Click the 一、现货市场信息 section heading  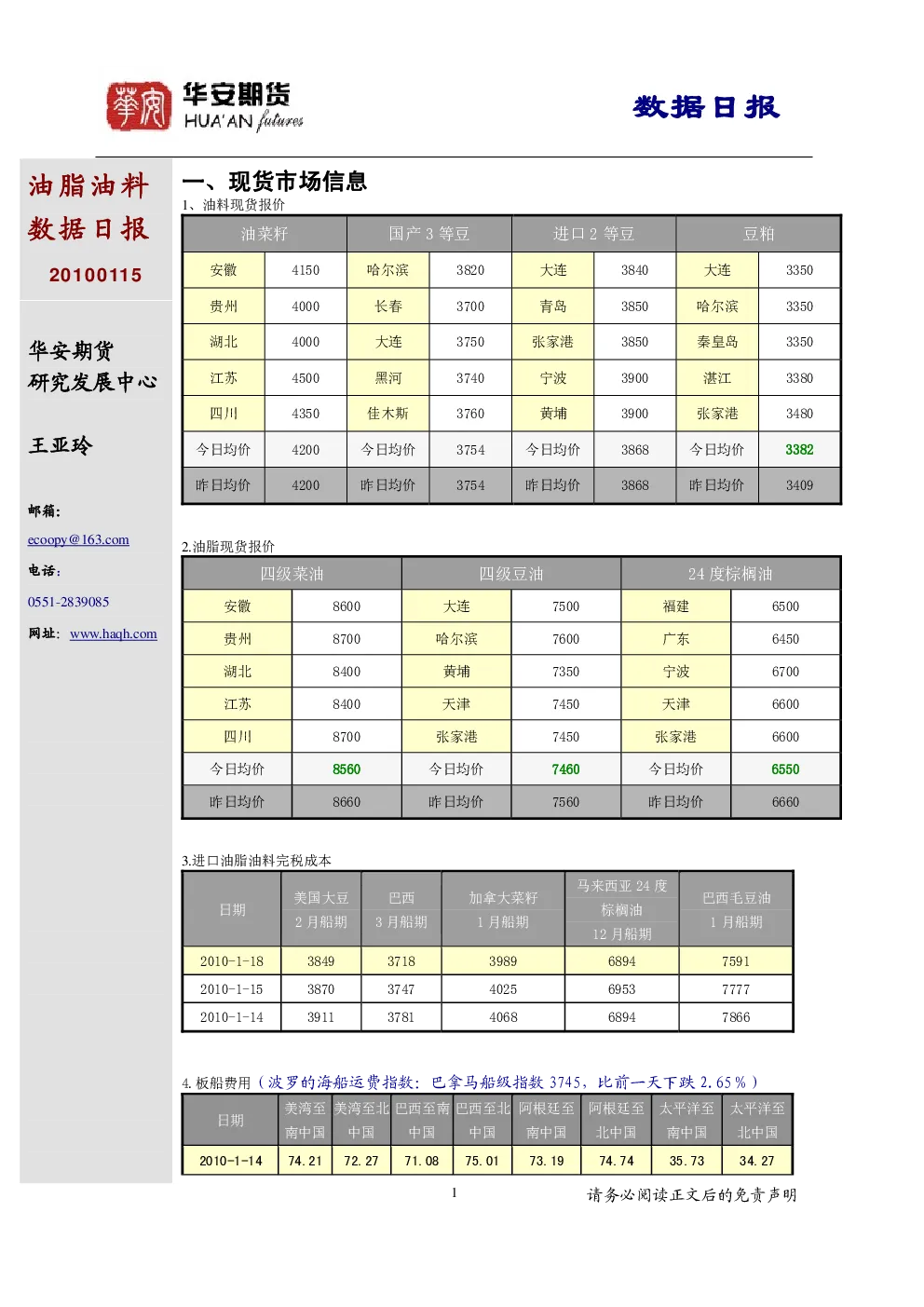(275, 181)
